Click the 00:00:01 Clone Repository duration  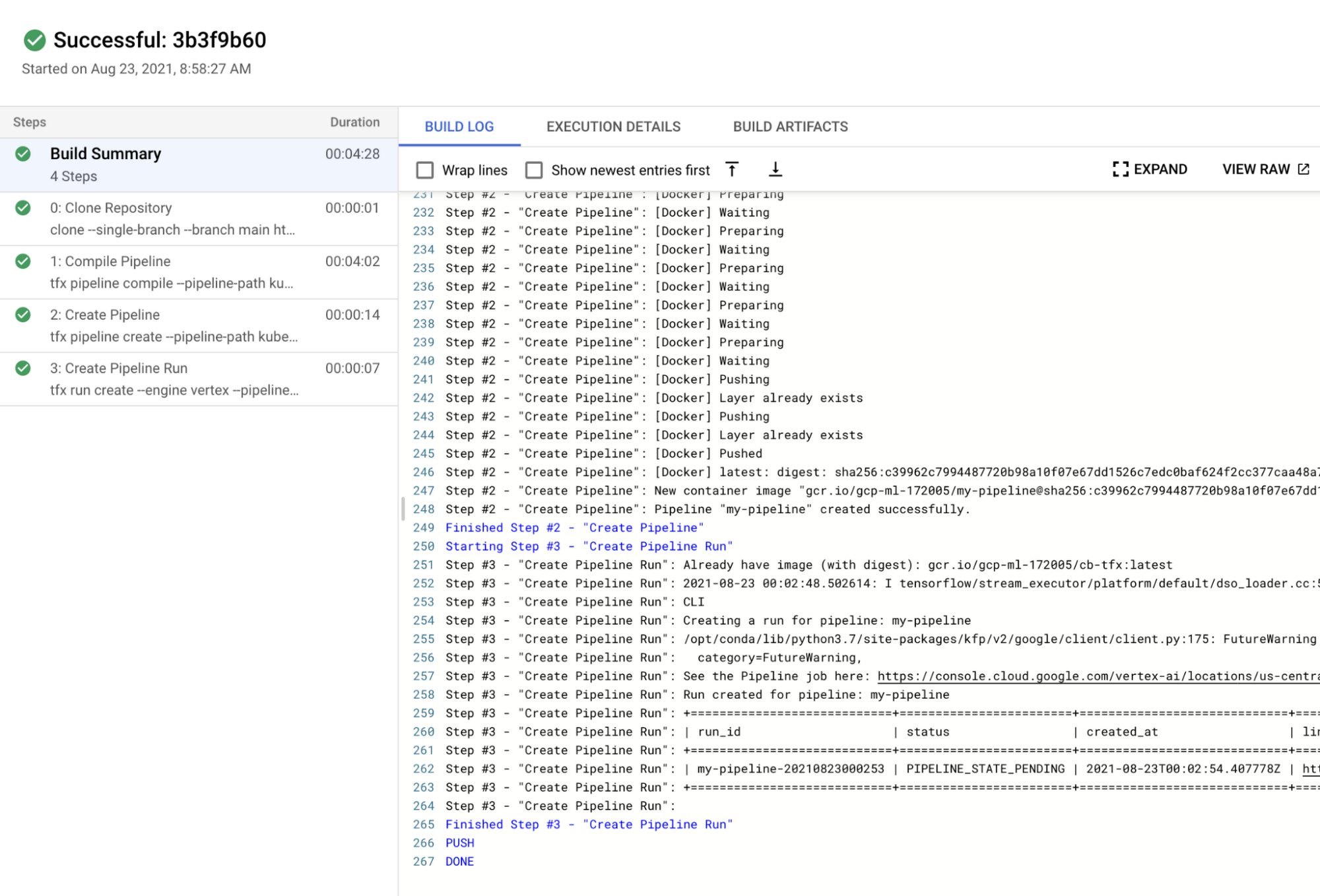coord(352,208)
